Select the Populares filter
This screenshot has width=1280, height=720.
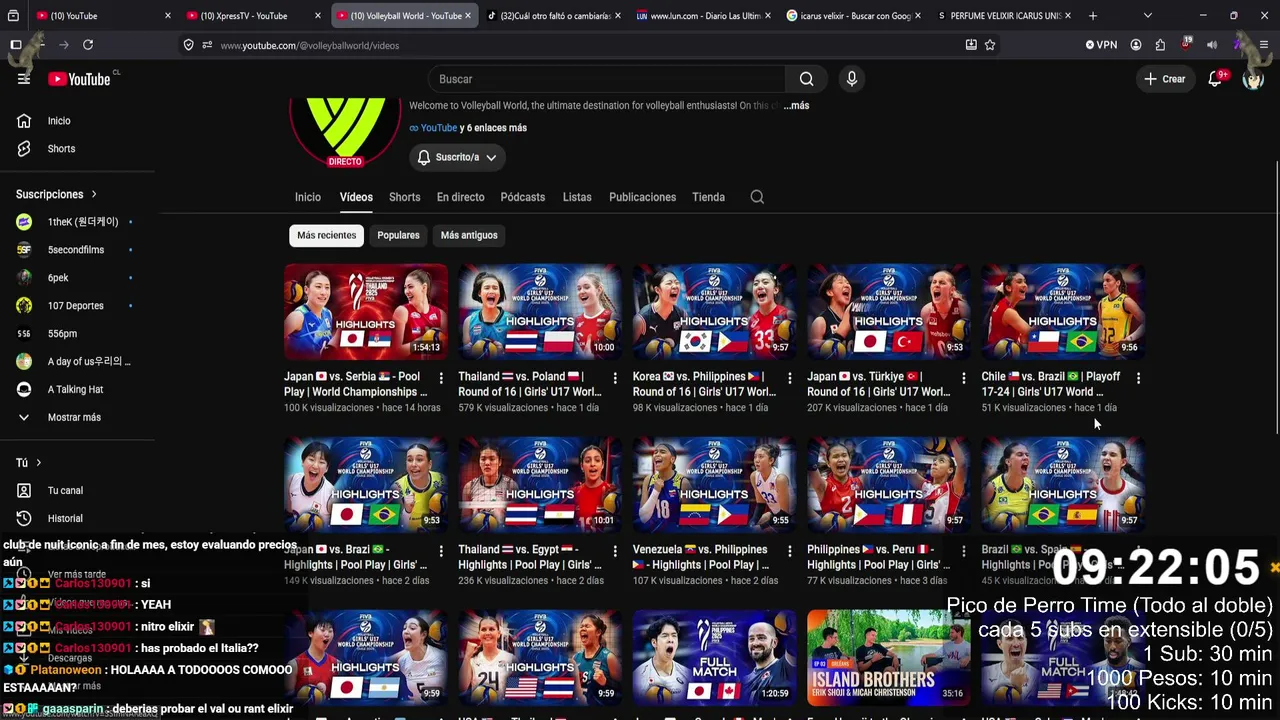(398, 235)
